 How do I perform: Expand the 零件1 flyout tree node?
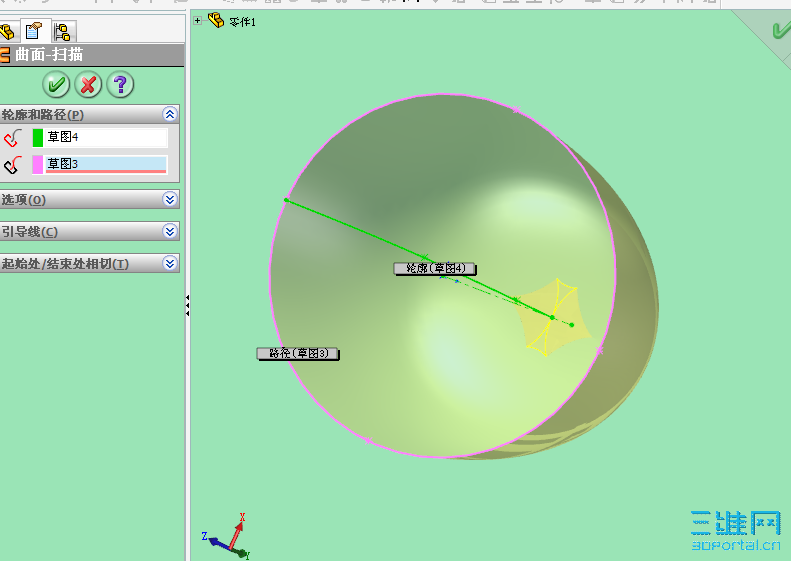(x=198, y=21)
